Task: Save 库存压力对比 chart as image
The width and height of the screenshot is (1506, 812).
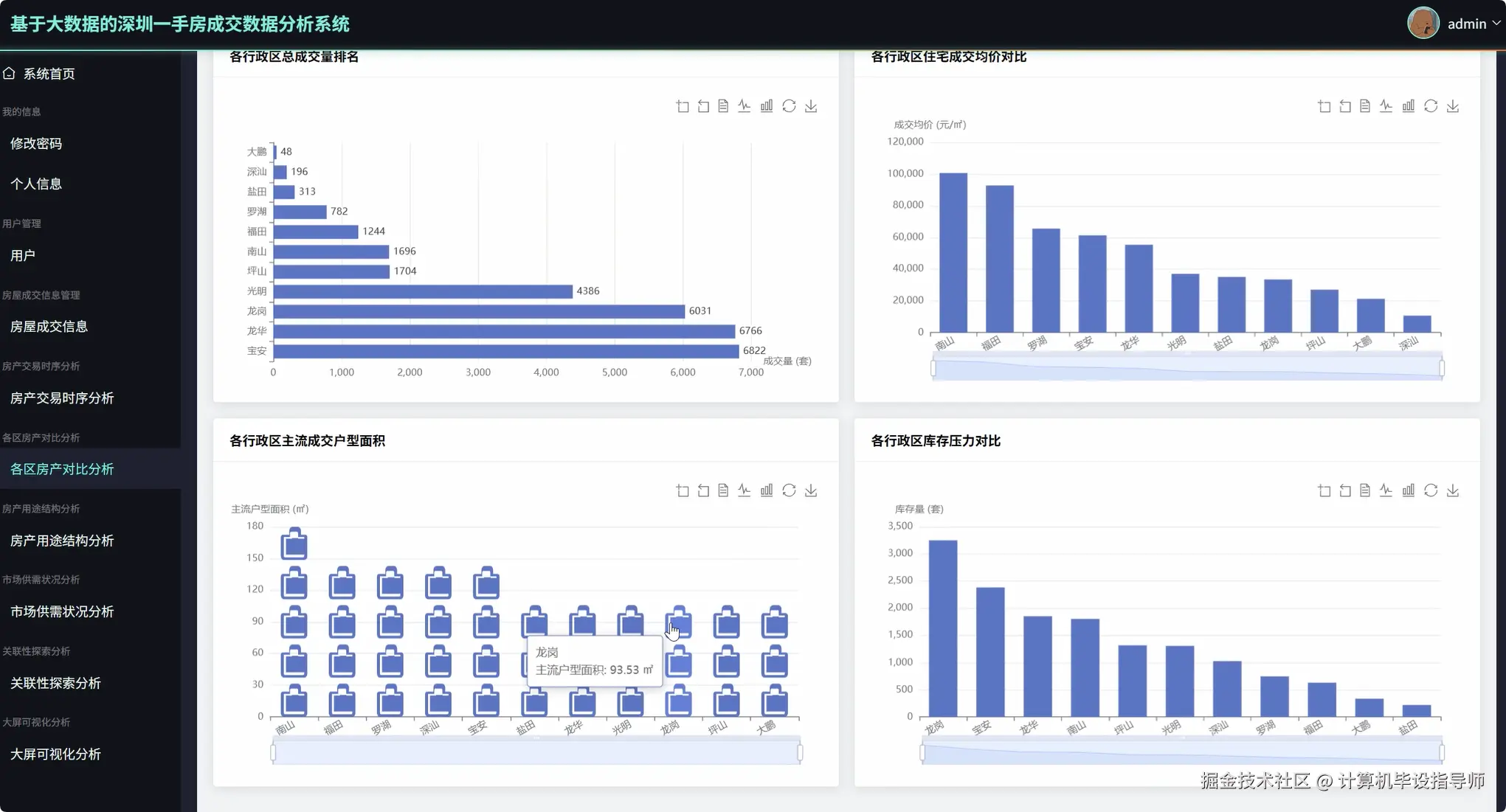Action: [1452, 490]
